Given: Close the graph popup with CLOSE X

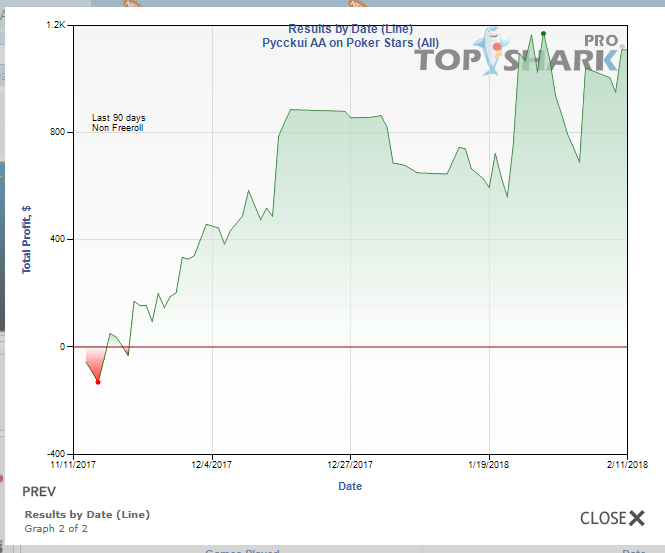Looking at the screenshot, I should click(x=612, y=518).
